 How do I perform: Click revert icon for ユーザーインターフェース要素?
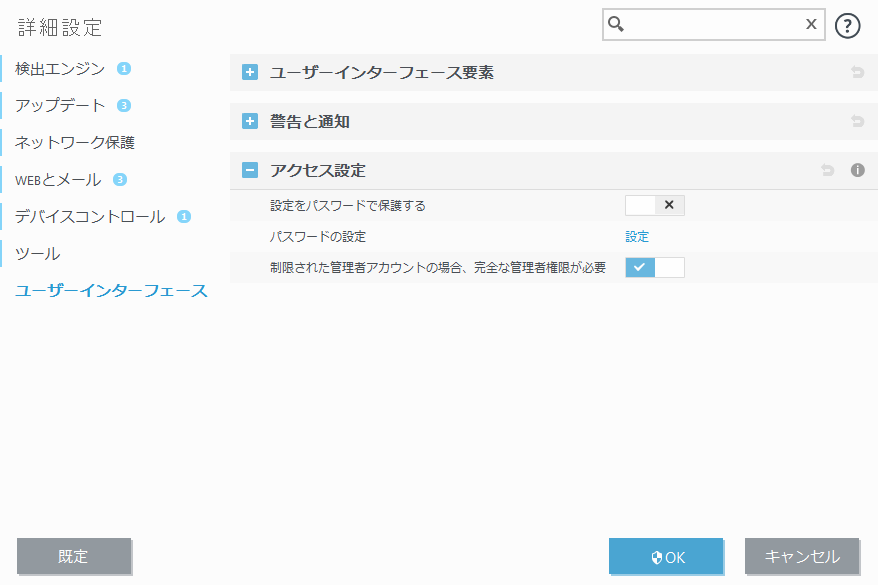click(857, 72)
